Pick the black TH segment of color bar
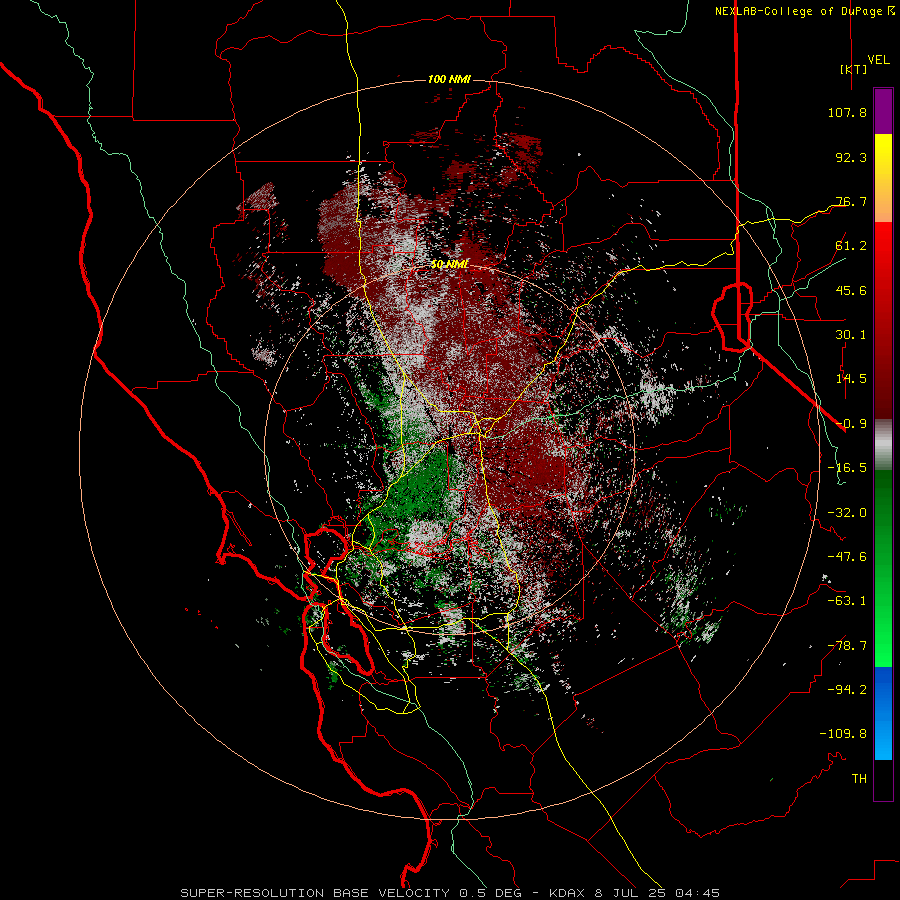Viewport: 900px width, 900px height. click(883, 779)
